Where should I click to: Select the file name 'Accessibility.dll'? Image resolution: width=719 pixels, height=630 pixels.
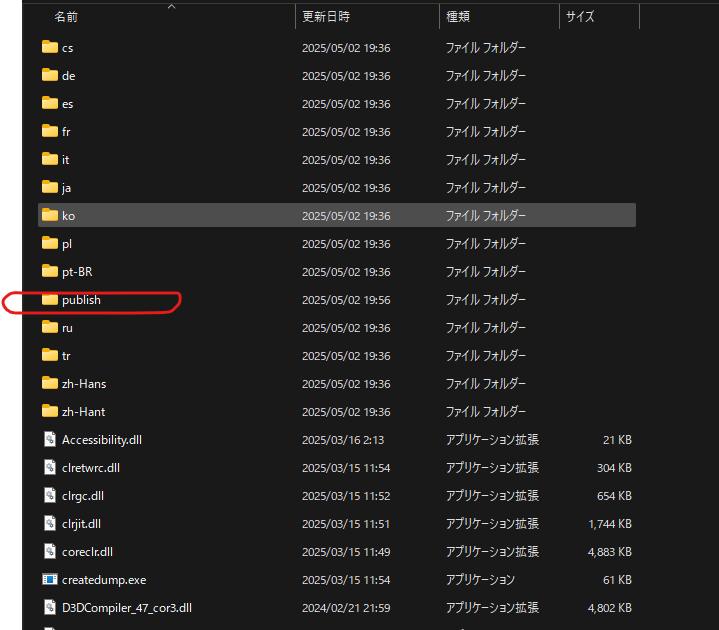[x=102, y=440]
